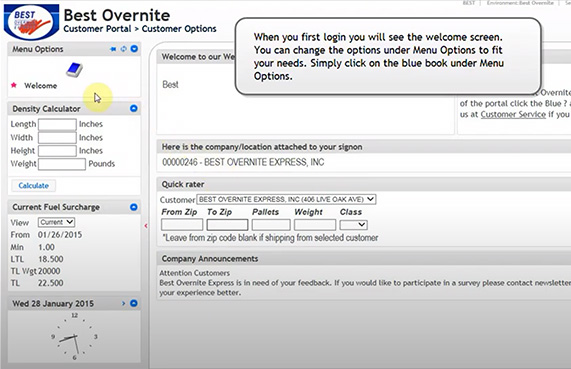The height and width of the screenshot is (369, 571).
Task: Click the Calculate button
Action: [x=34, y=185]
